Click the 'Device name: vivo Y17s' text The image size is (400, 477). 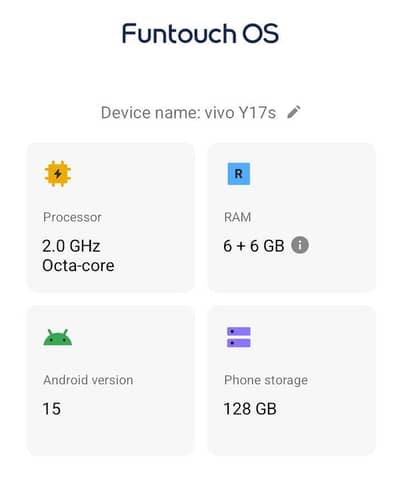[x=188, y=113]
